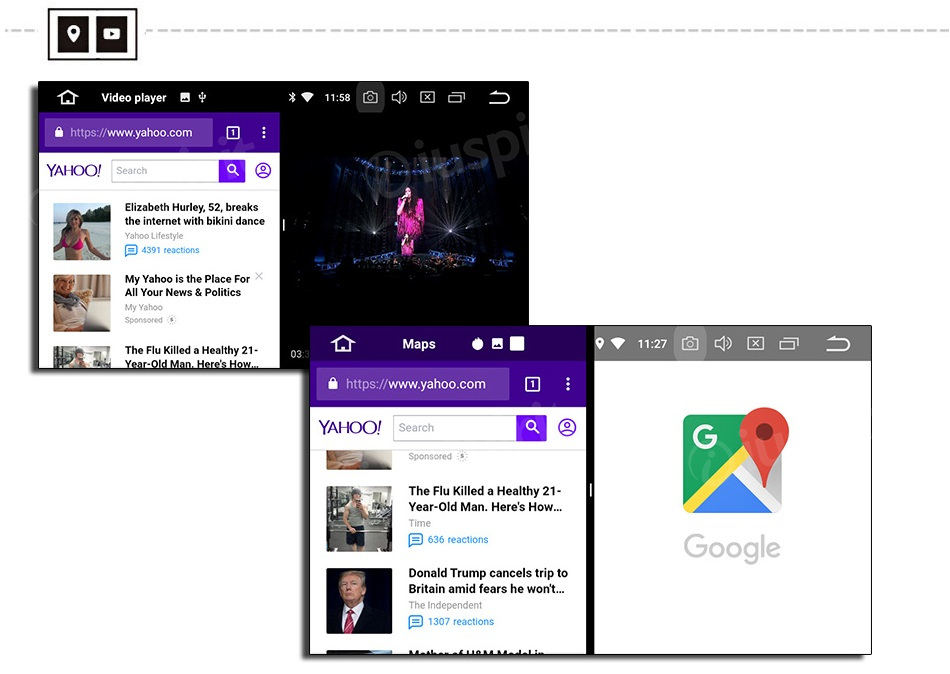This screenshot has width=950, height=674.
Task: Click the URL address bar in front browser
Action: [414, 384]
